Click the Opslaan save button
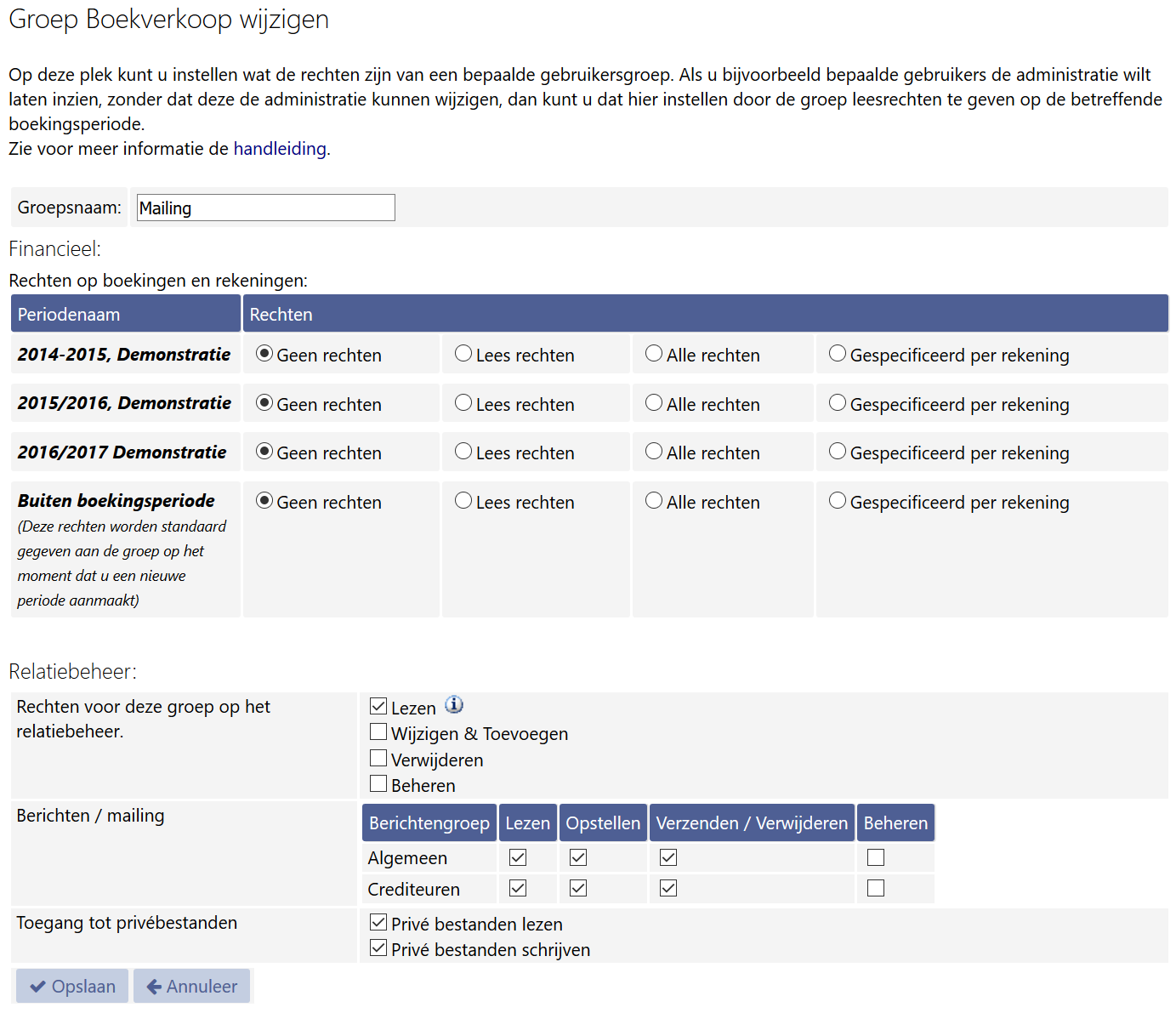This screenshot has width=1176, height=1013. tap(72, 987)
